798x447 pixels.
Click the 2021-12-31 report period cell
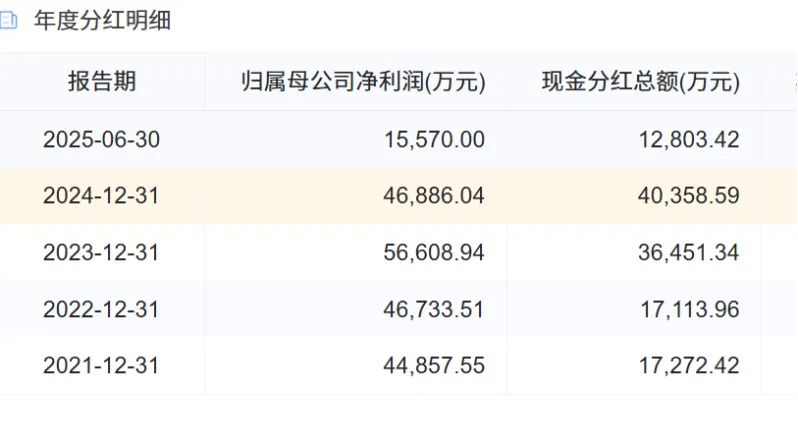[101, 366]
